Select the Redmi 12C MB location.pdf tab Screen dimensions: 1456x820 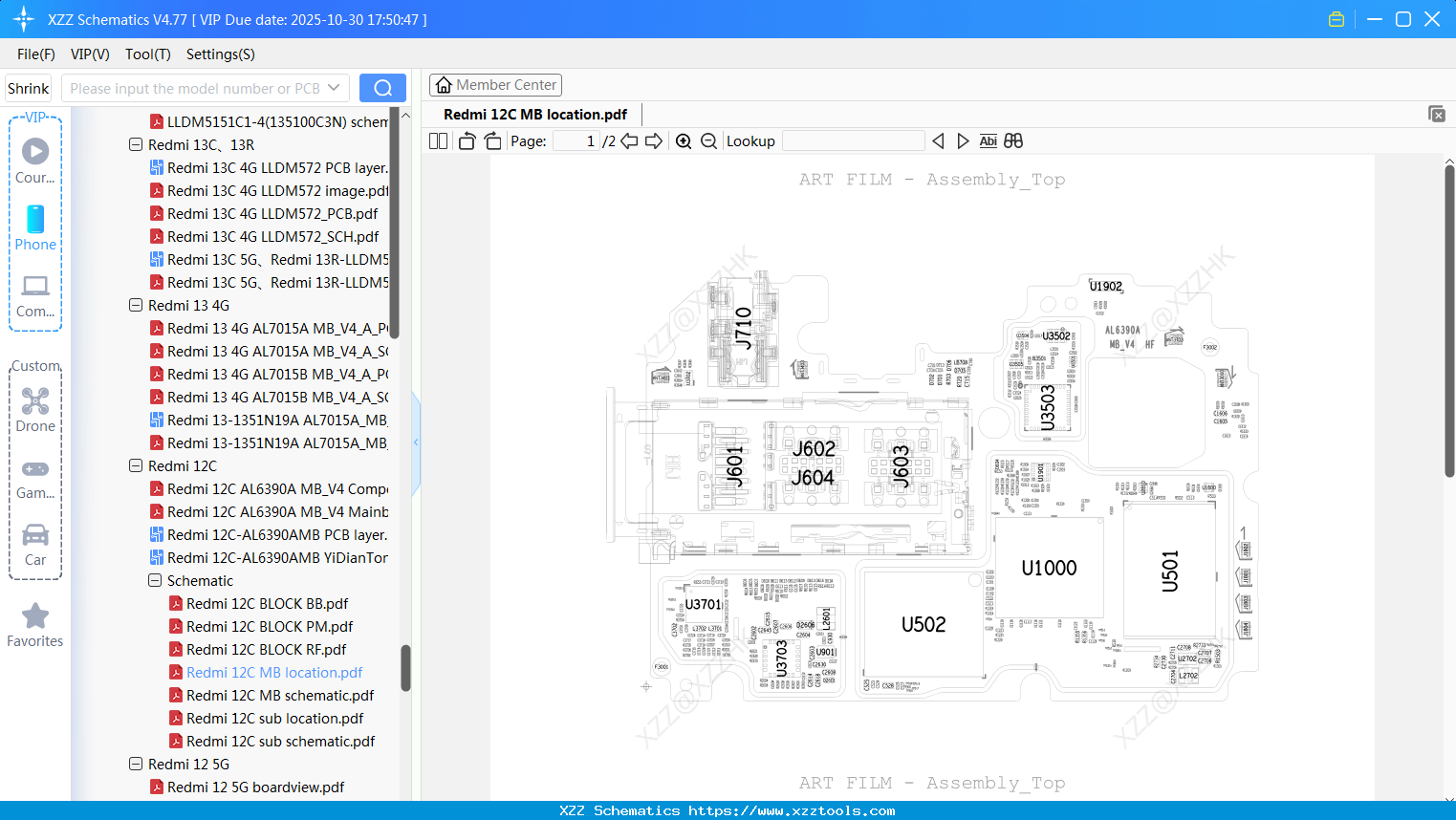535,115
